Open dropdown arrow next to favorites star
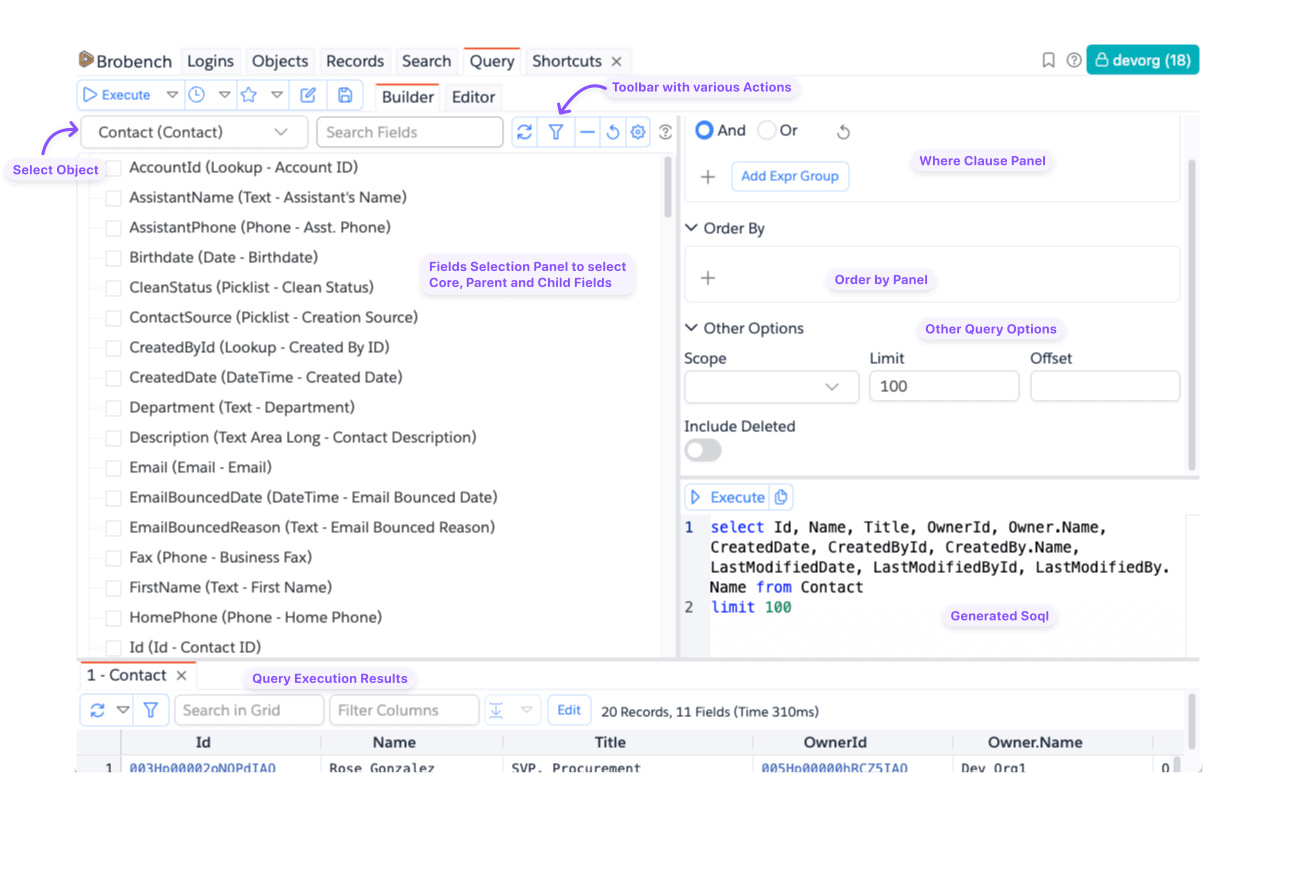The image size is (1311, 877). click(x=277, y=95)
